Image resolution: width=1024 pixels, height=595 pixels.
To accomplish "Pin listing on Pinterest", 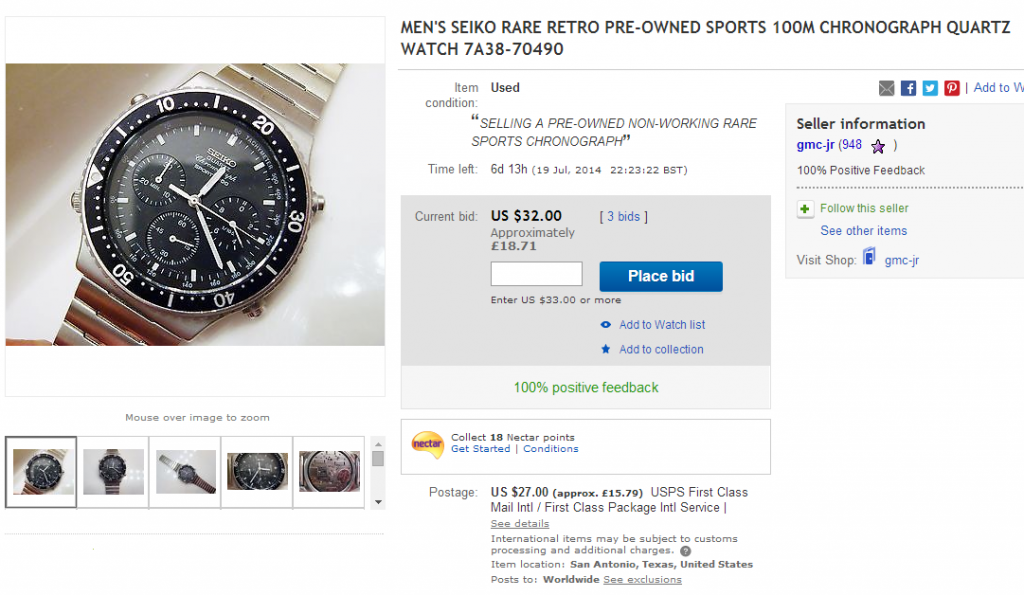I will click(x=952, y=88).
